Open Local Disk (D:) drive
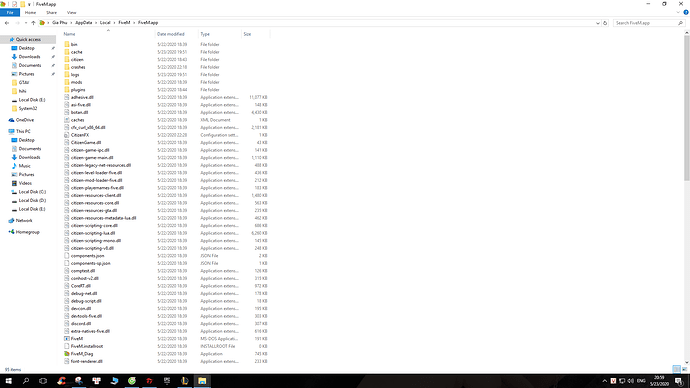 (32, 201)
